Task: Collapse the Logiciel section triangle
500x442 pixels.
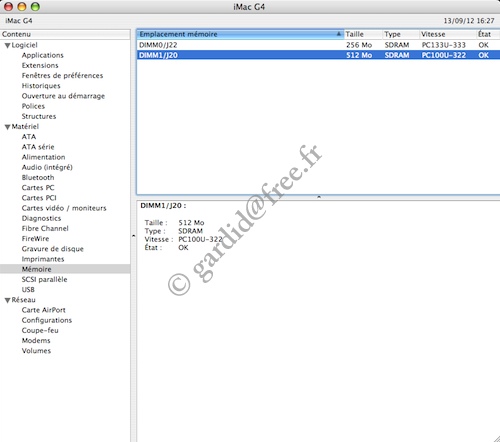Action: [x=7, y=46]
